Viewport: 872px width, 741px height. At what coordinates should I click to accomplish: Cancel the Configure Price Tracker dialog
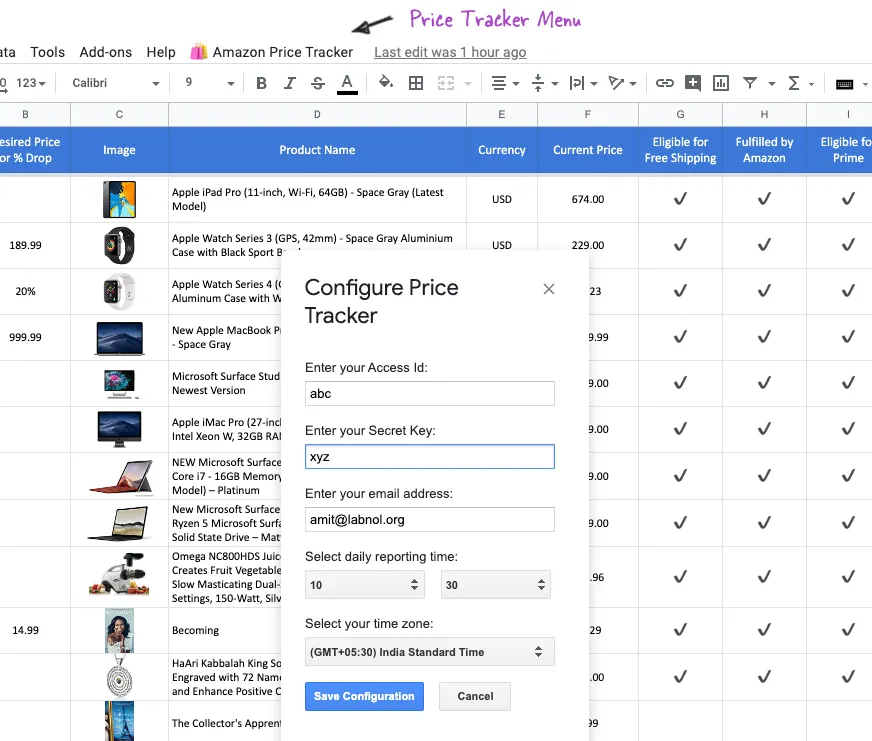(x=474, y=696)
